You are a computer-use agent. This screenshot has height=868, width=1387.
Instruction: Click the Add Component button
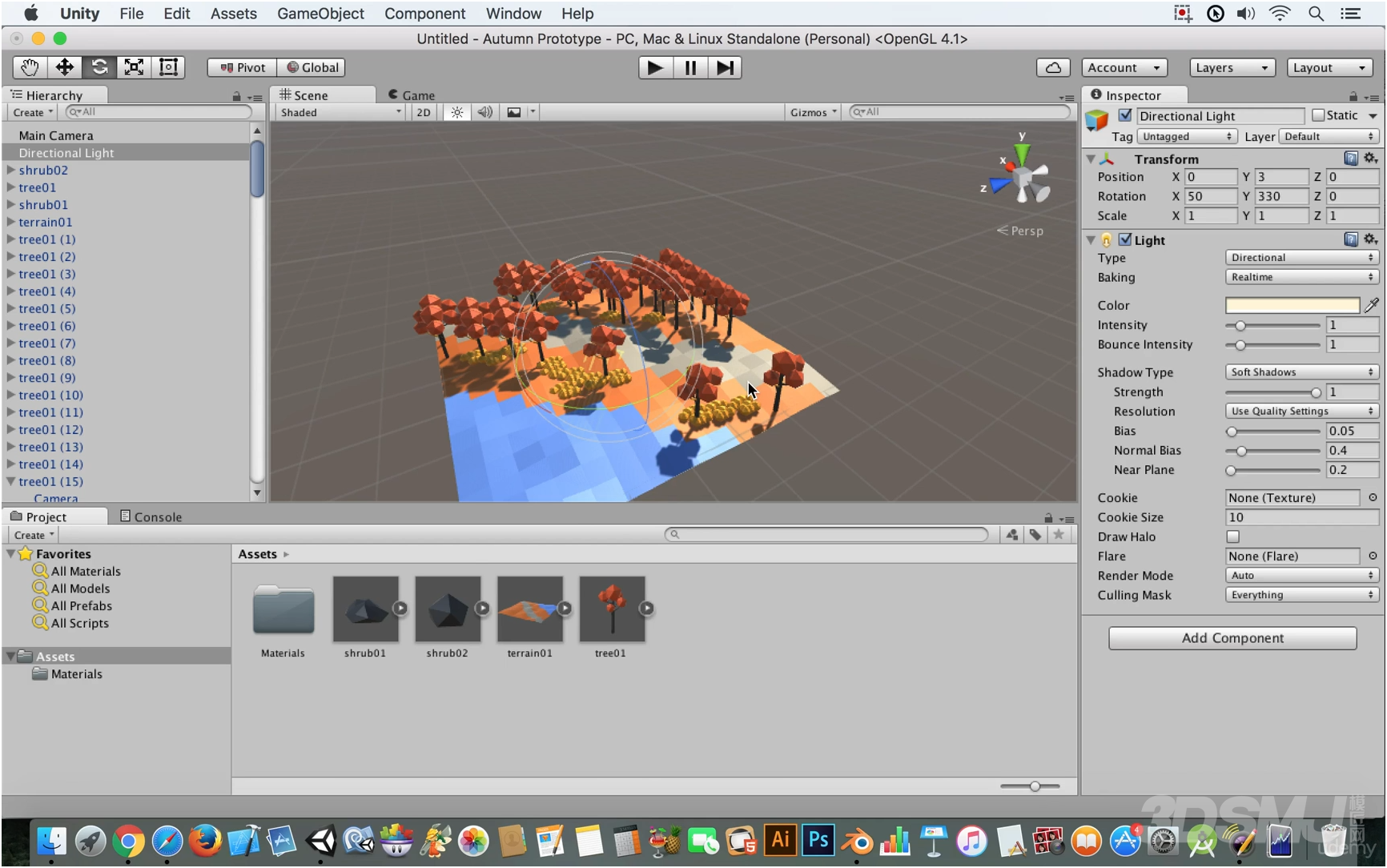click(x=1232, y=637)
